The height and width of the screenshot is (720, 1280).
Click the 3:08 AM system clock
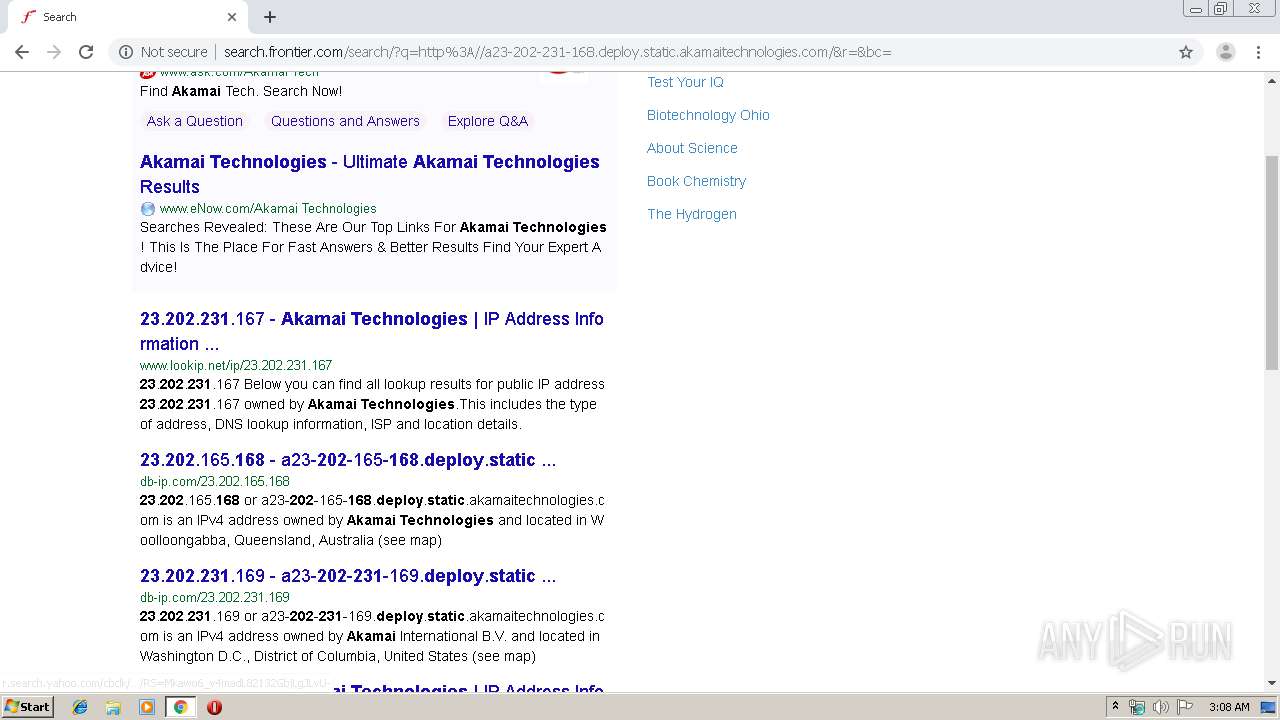pyautogui.click(x=1229, y=707)
